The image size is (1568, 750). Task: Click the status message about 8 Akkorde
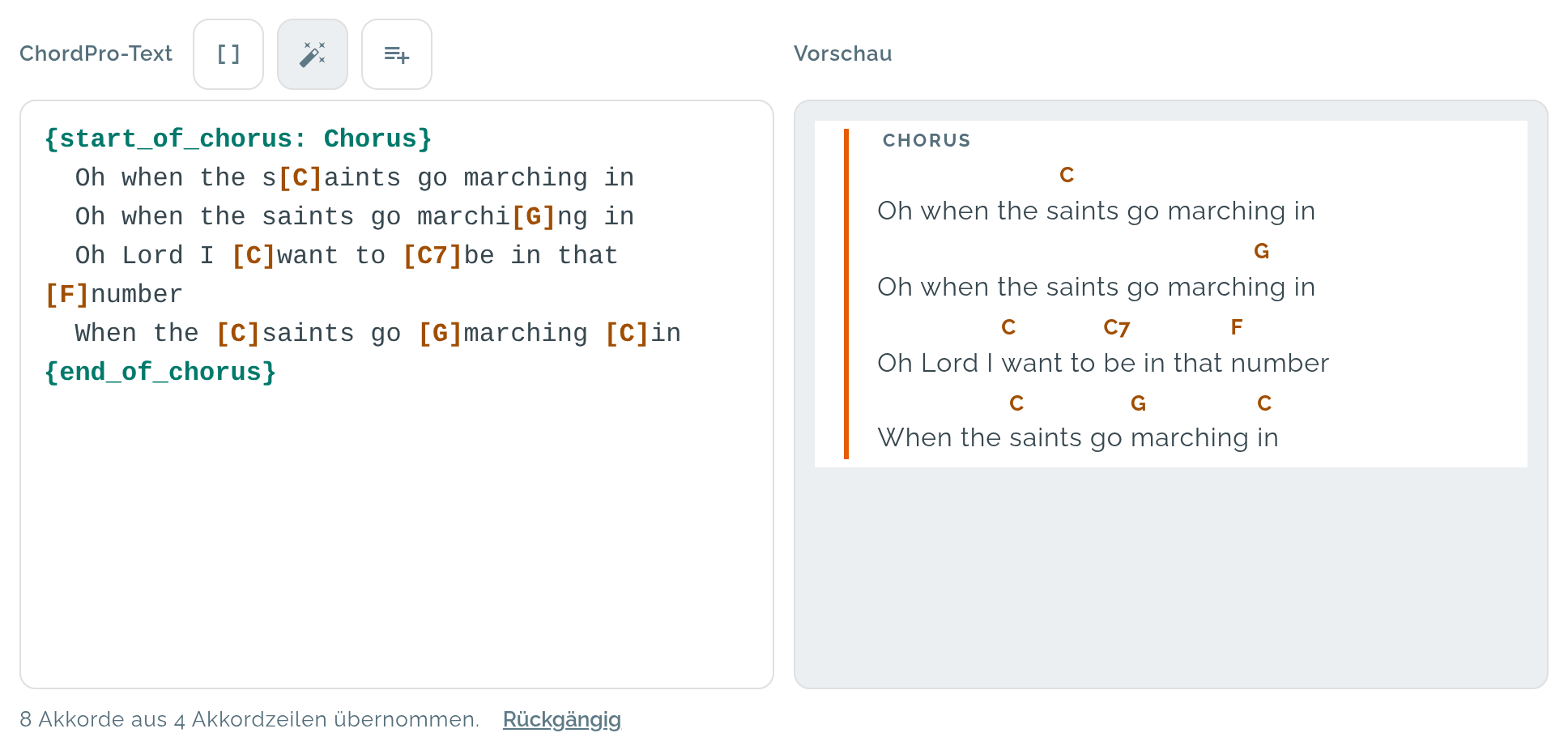(249, 719)
